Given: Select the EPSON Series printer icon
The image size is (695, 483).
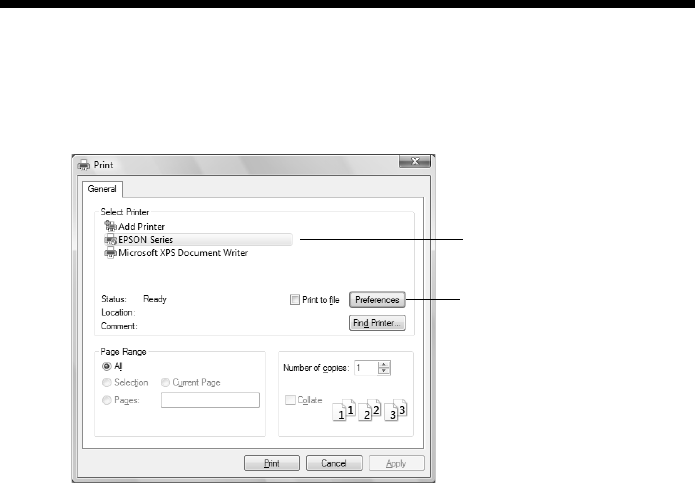Looking at the screenshot, I should (110, 240).
